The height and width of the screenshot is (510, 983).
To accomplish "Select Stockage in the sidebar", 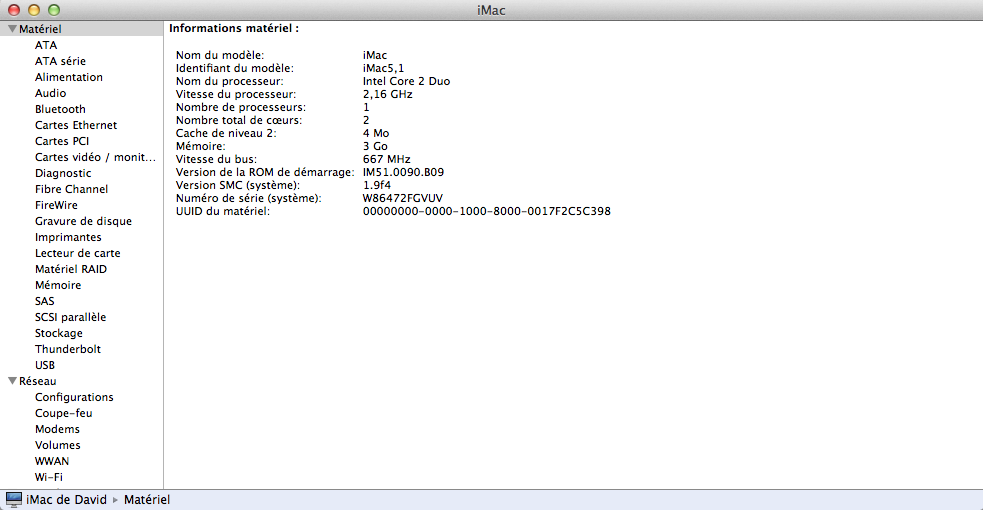I will [x=59, y=333].
